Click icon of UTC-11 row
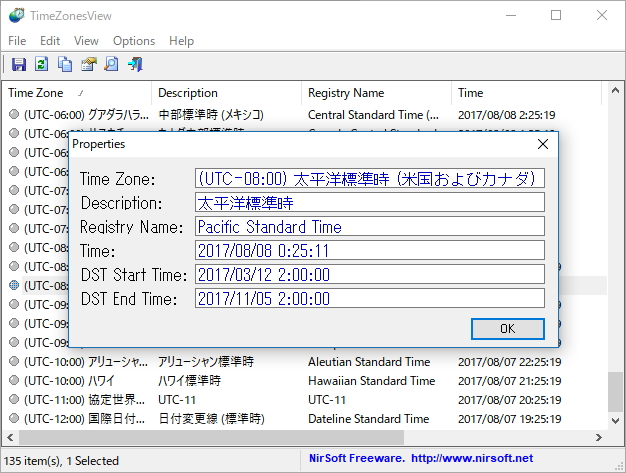Image resolution: width=626 pixels, height=473 pixels. click(14, 399)
